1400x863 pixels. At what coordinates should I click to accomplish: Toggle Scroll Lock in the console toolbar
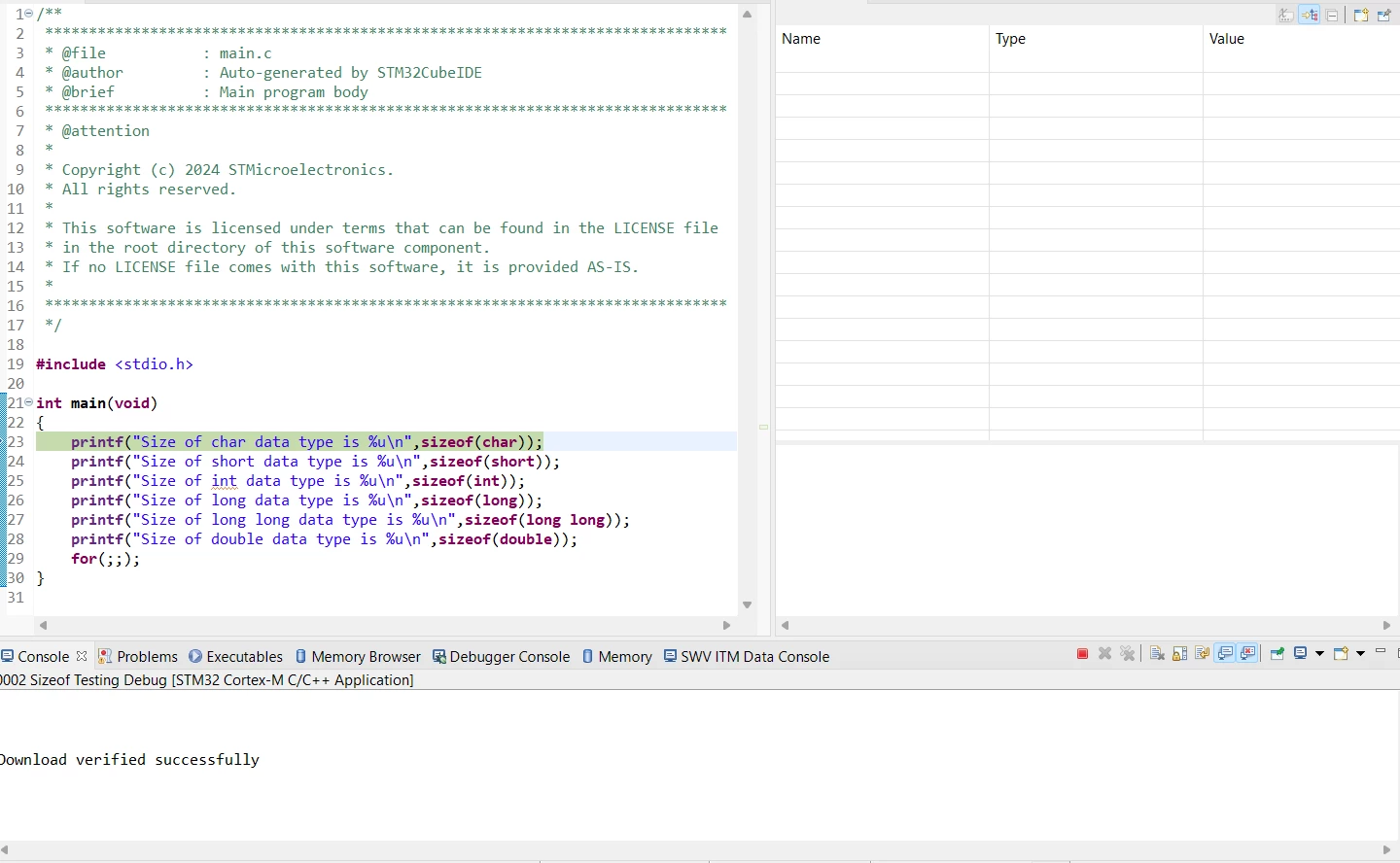1179,654
